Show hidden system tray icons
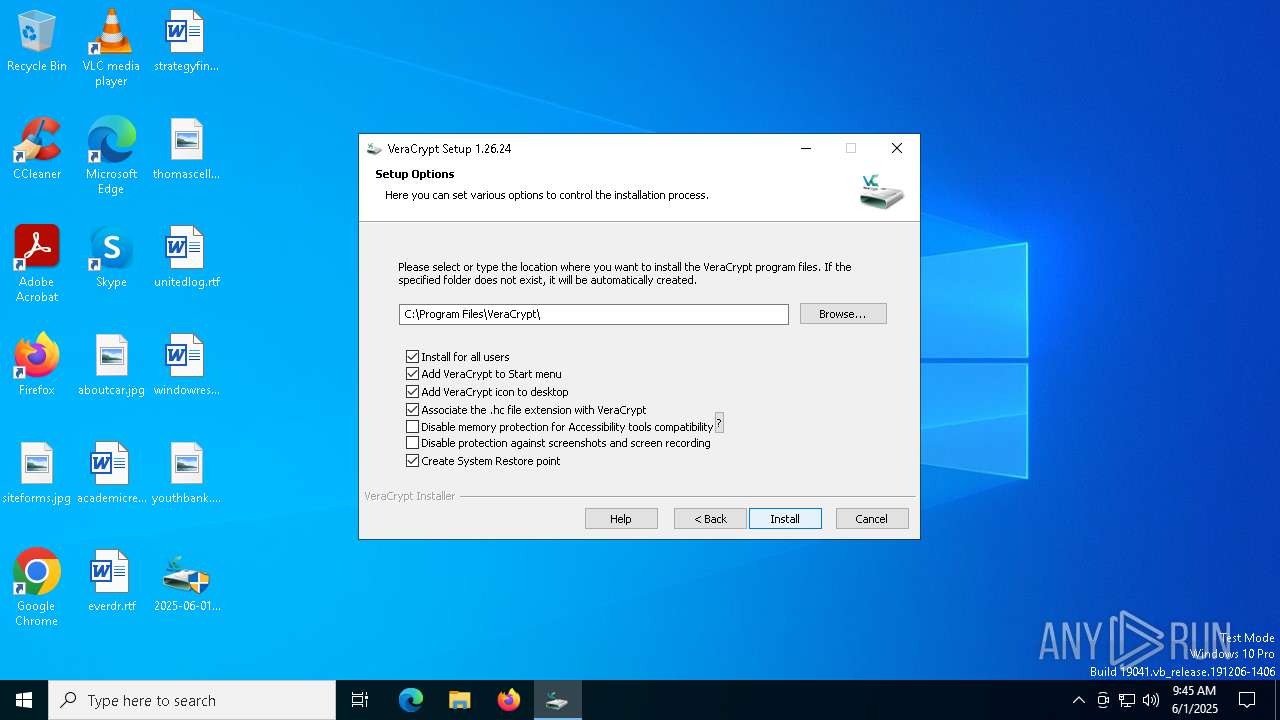 tap(1078, 700)
